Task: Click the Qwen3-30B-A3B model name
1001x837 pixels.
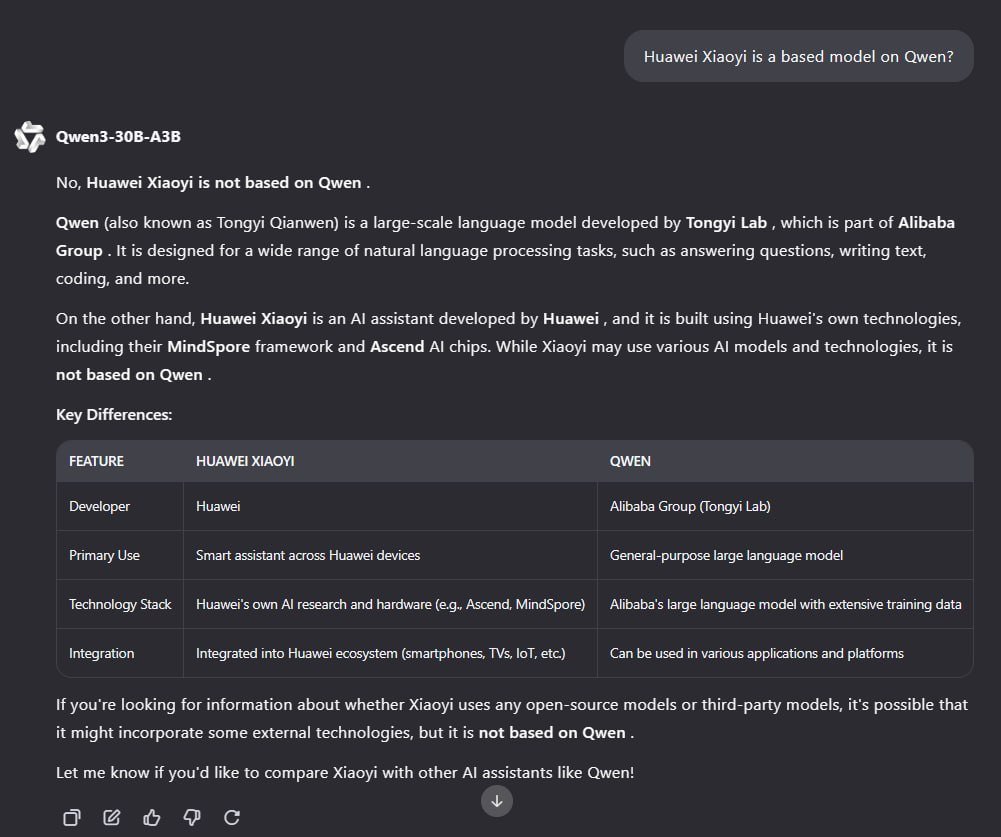Action: click(x=118, y=137)
